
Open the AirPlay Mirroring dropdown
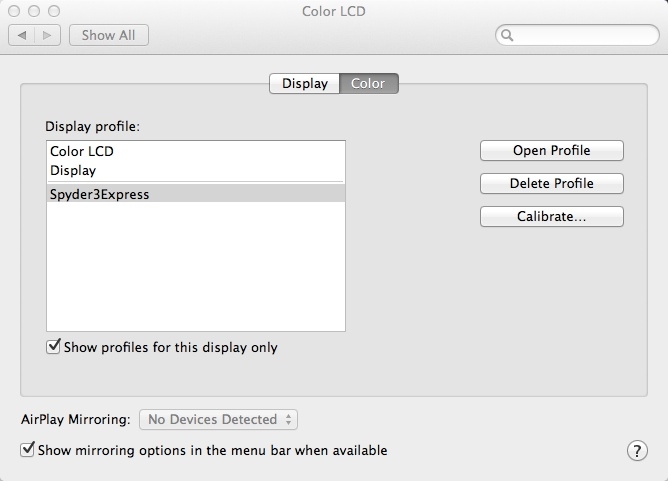click(219, 420)
